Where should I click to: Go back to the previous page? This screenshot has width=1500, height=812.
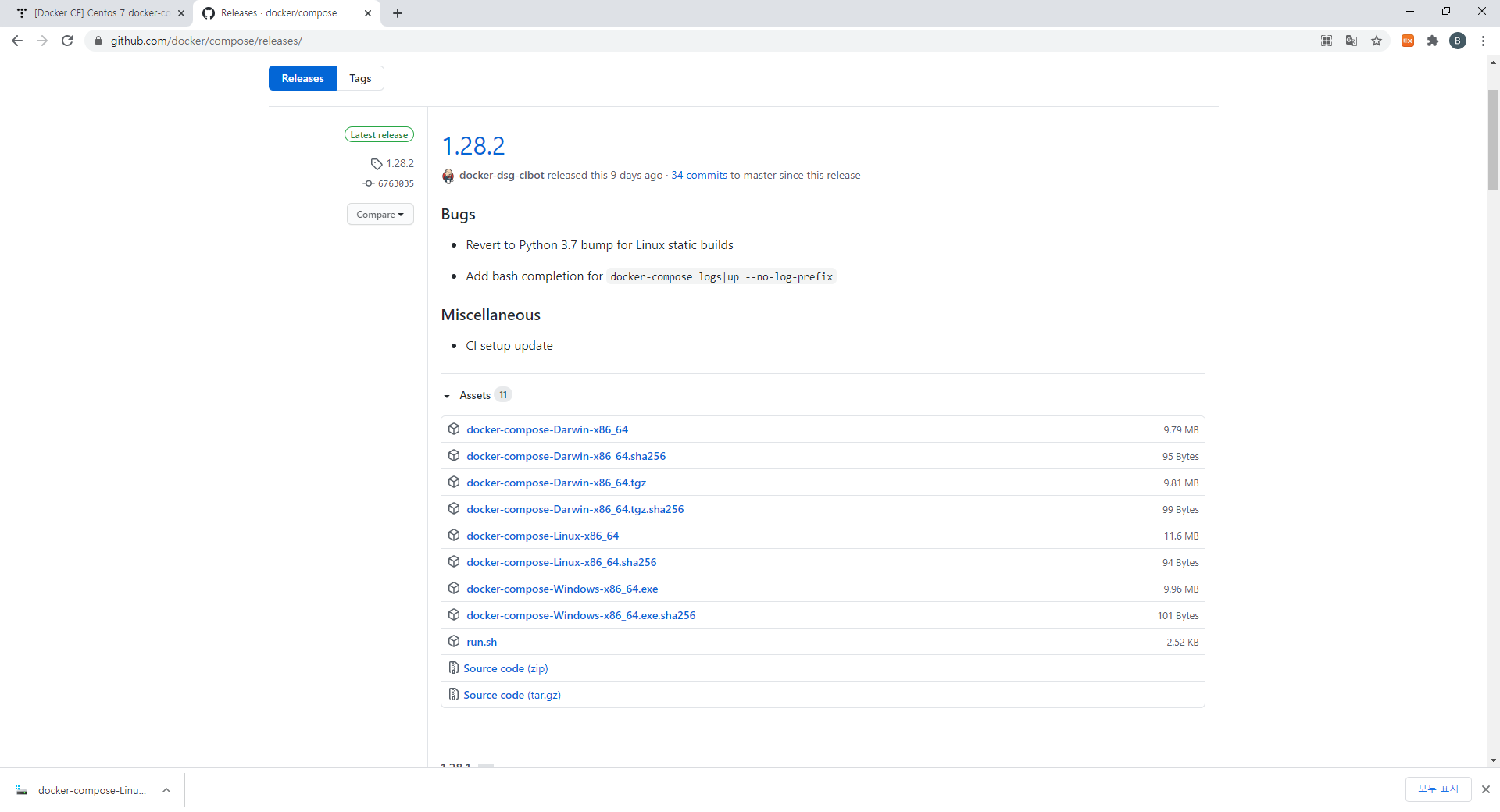tap(17, 41)
